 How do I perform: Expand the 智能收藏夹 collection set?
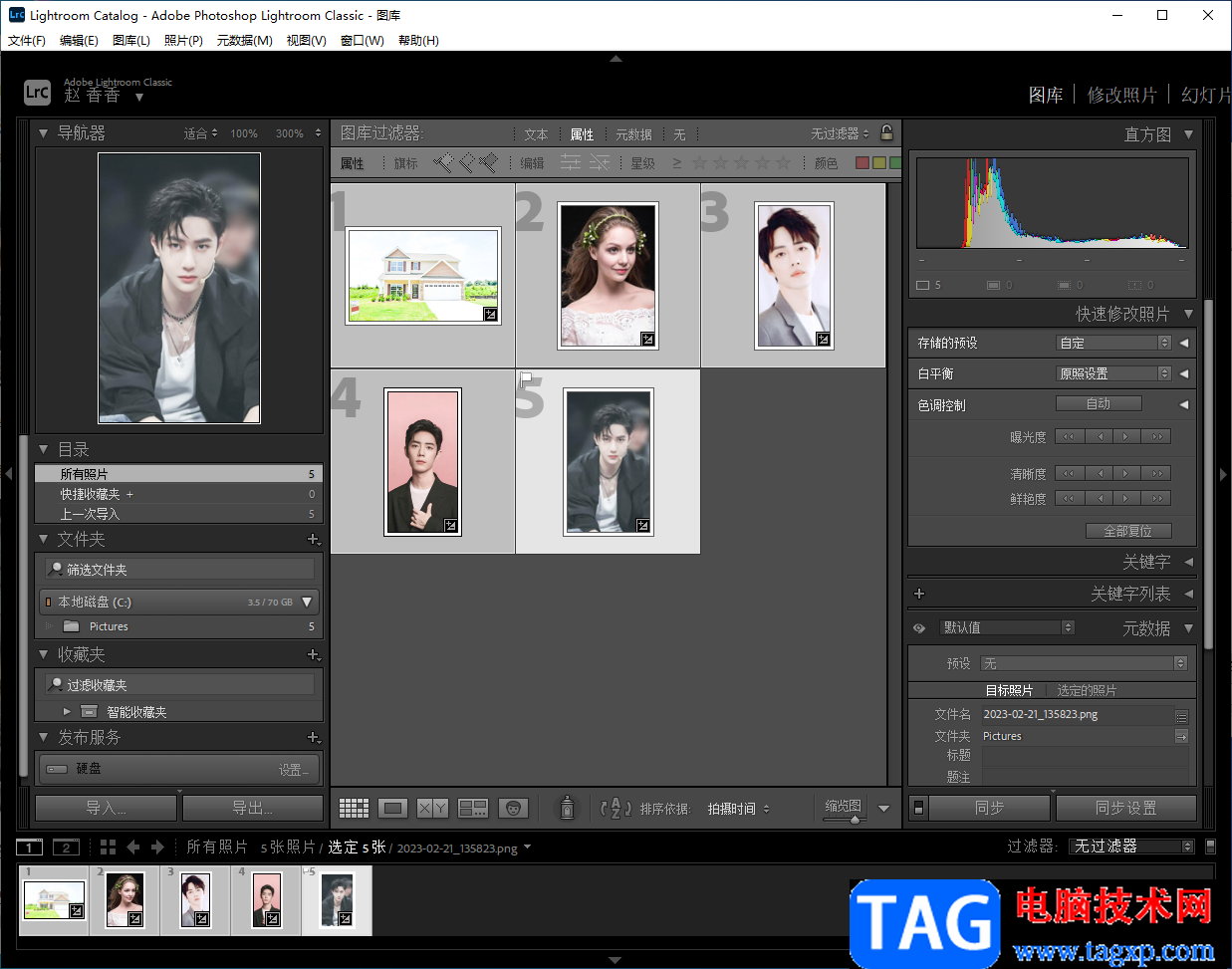(x=67, y=711)
